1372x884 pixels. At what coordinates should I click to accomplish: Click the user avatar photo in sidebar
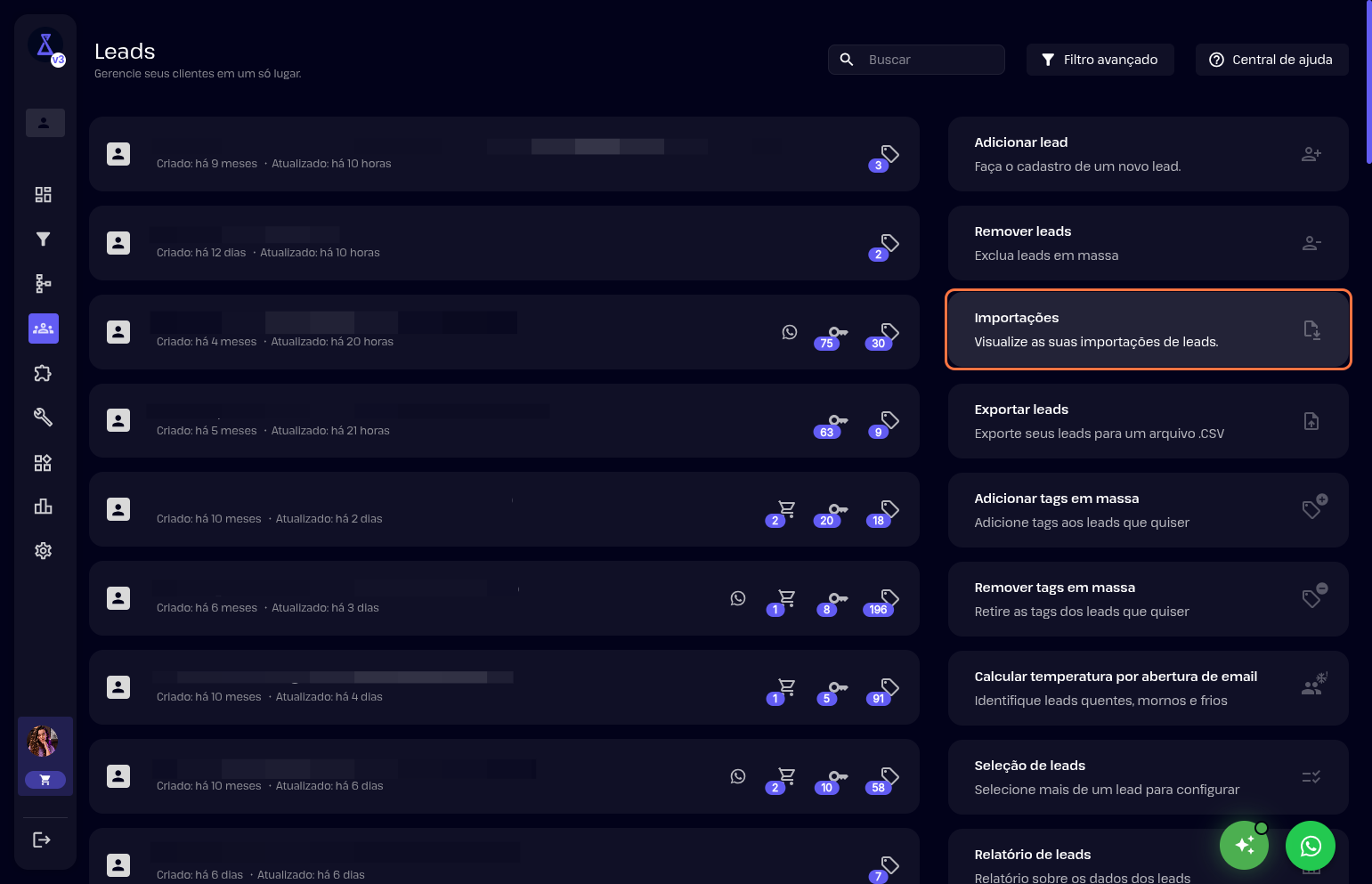click(x=43, y=741)
